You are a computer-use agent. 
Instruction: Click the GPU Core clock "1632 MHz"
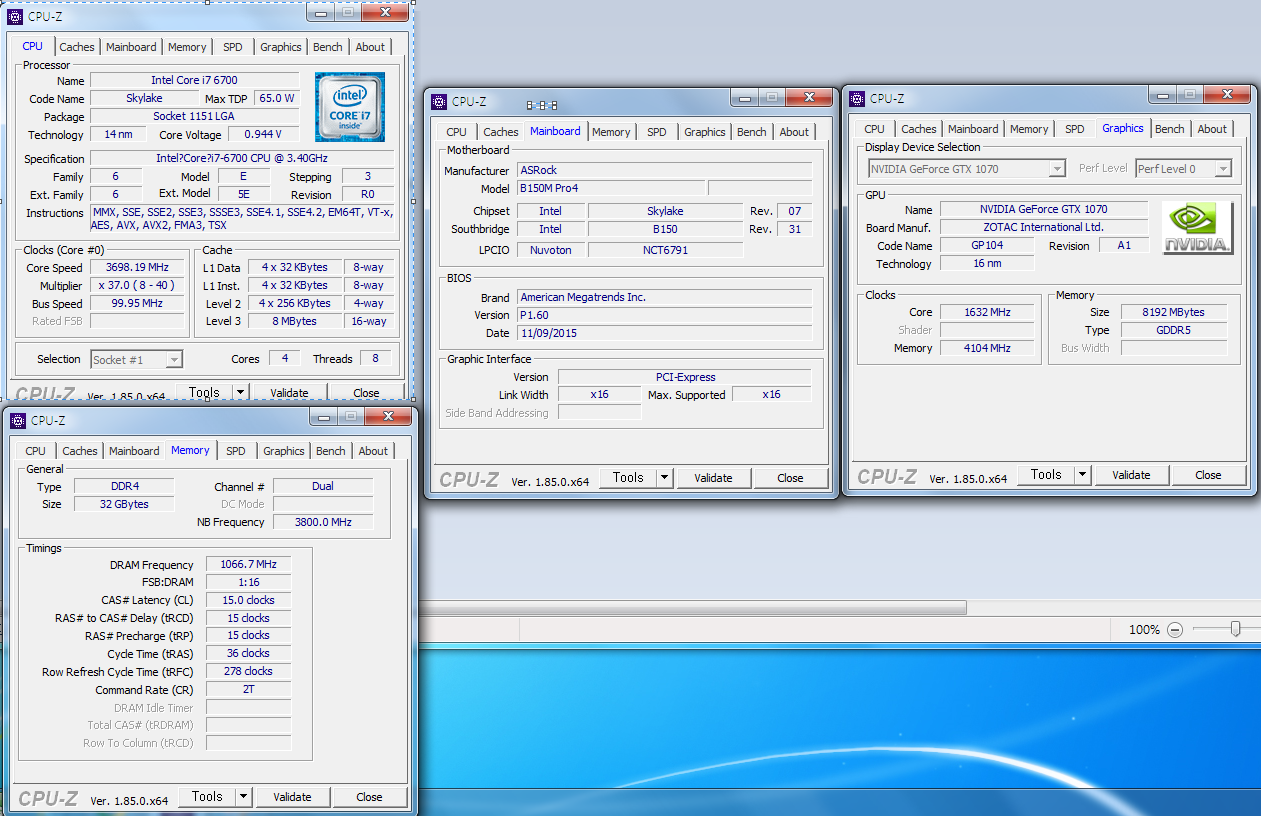tap(987, 312)
